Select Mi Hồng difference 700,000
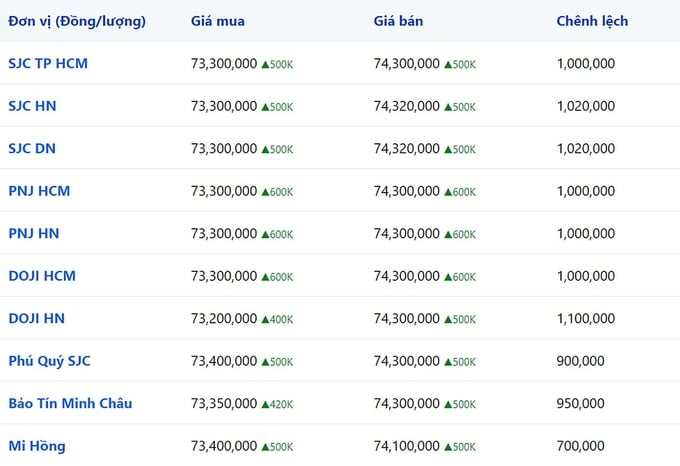680x466 pixels. [581, 446]
